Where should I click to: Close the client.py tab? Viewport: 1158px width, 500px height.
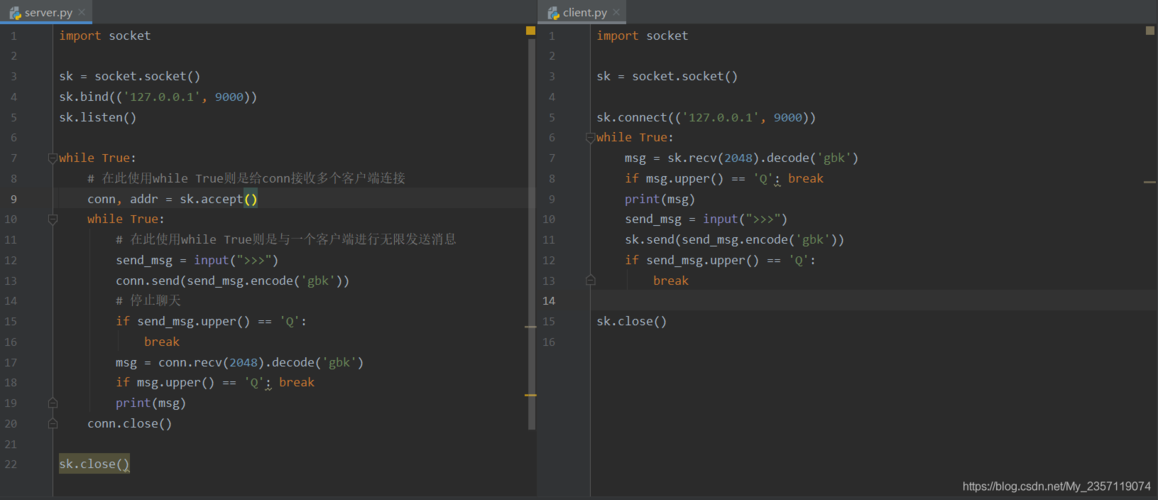[616, 13]
